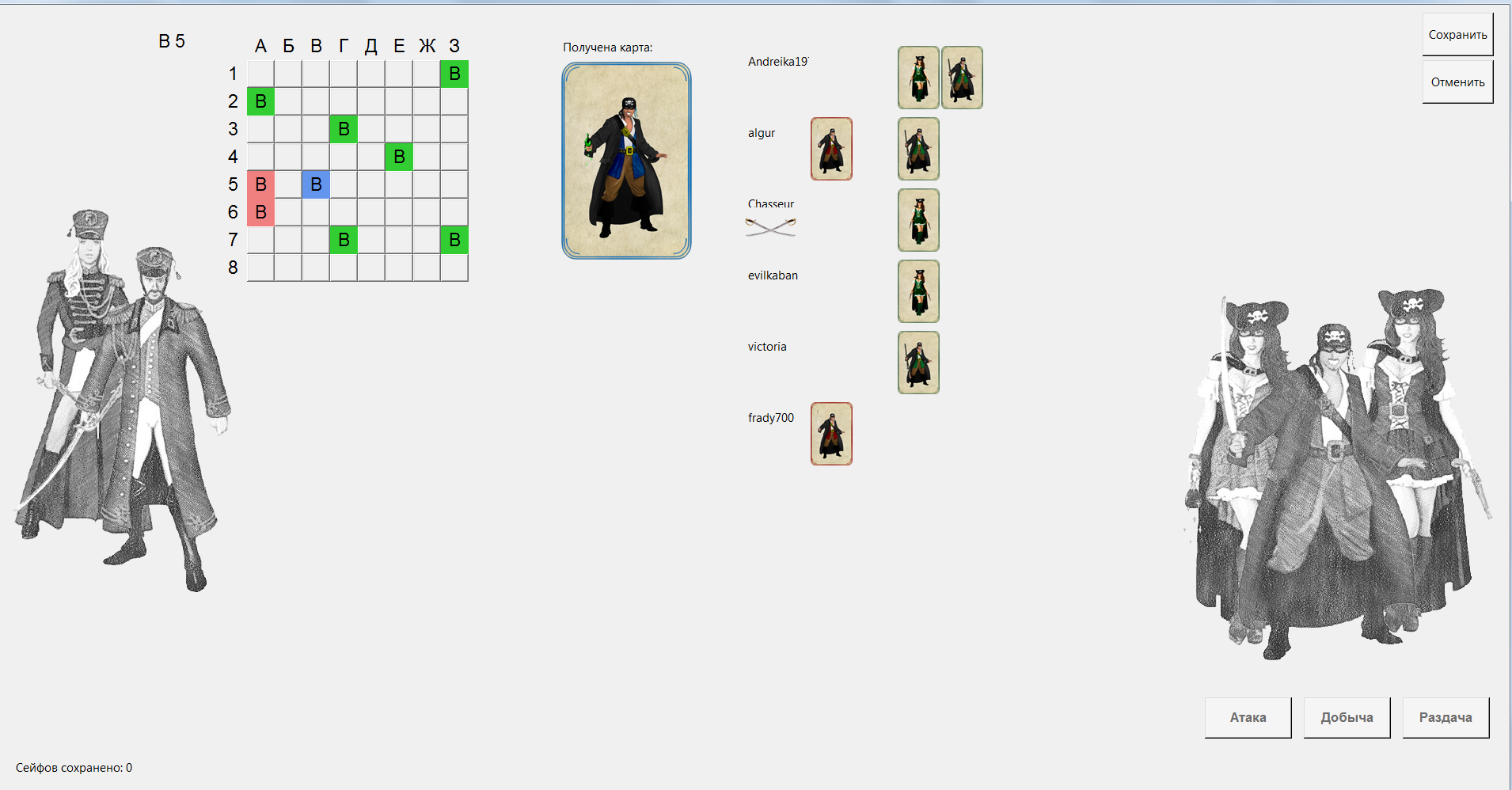Click the Атака button
1512x790 pixels.
click(1248, 717)
